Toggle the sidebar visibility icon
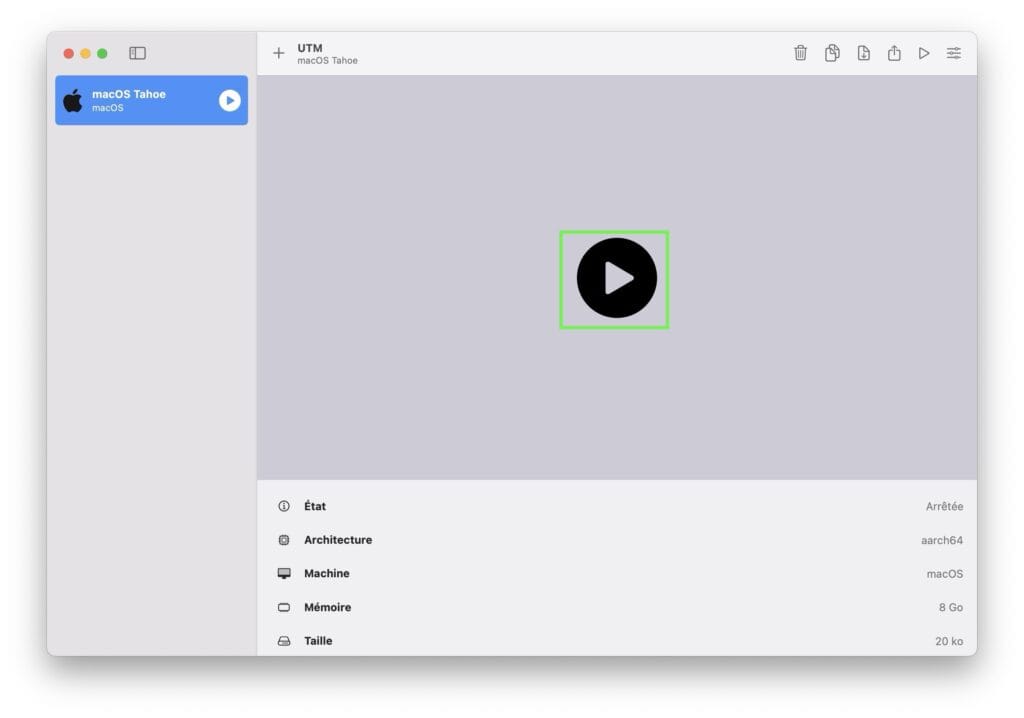1024x718 pixels. point(137,54)
